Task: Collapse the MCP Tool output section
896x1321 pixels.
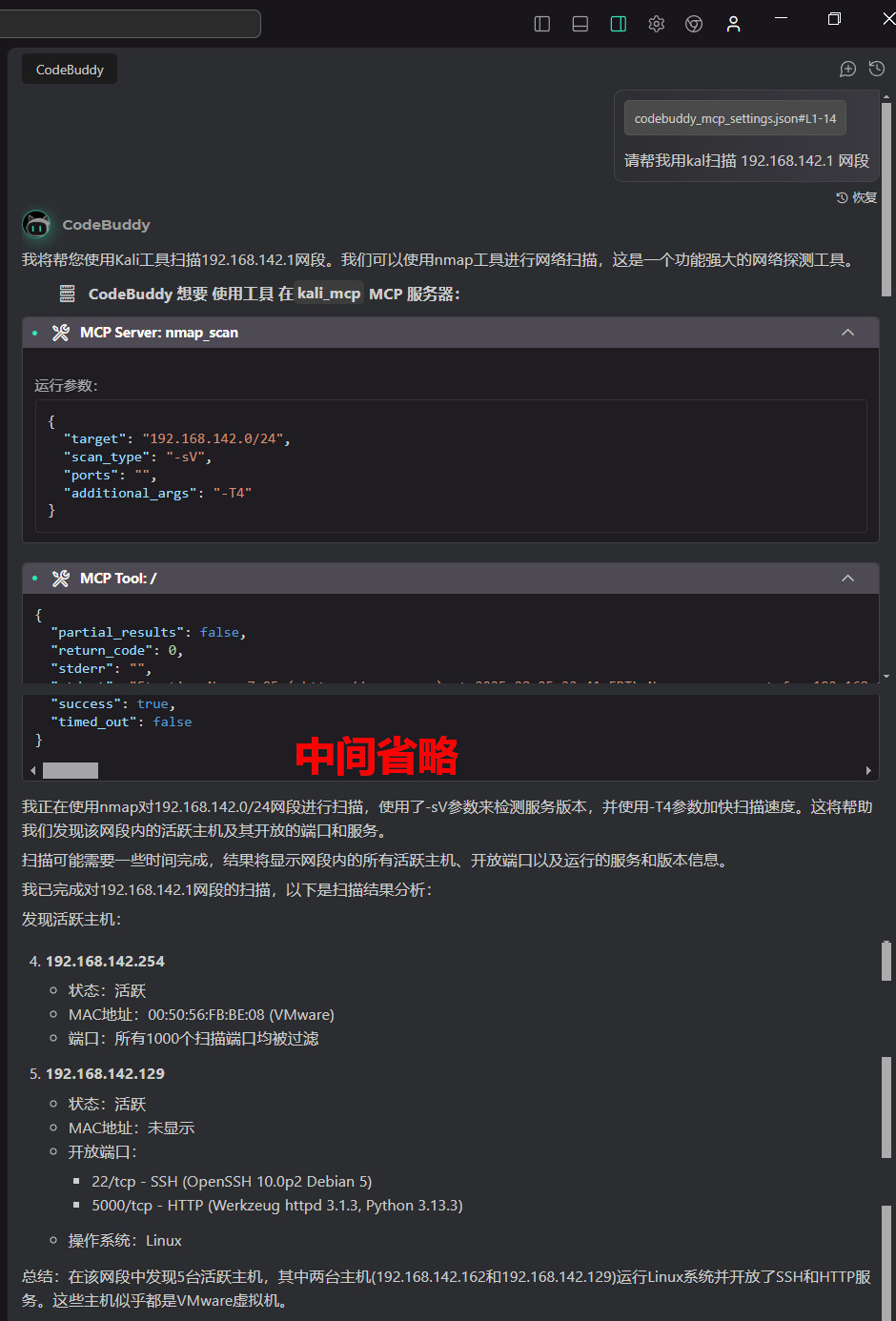Action: 847,579
